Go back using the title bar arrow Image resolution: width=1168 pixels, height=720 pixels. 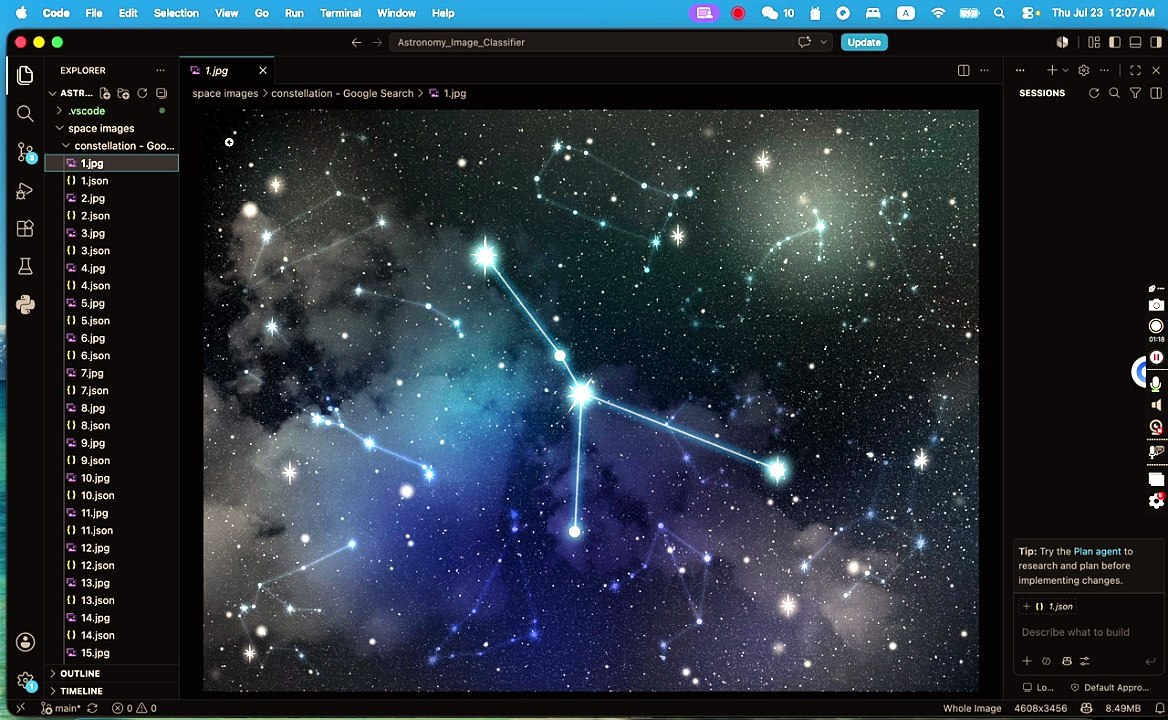point(356,42)
